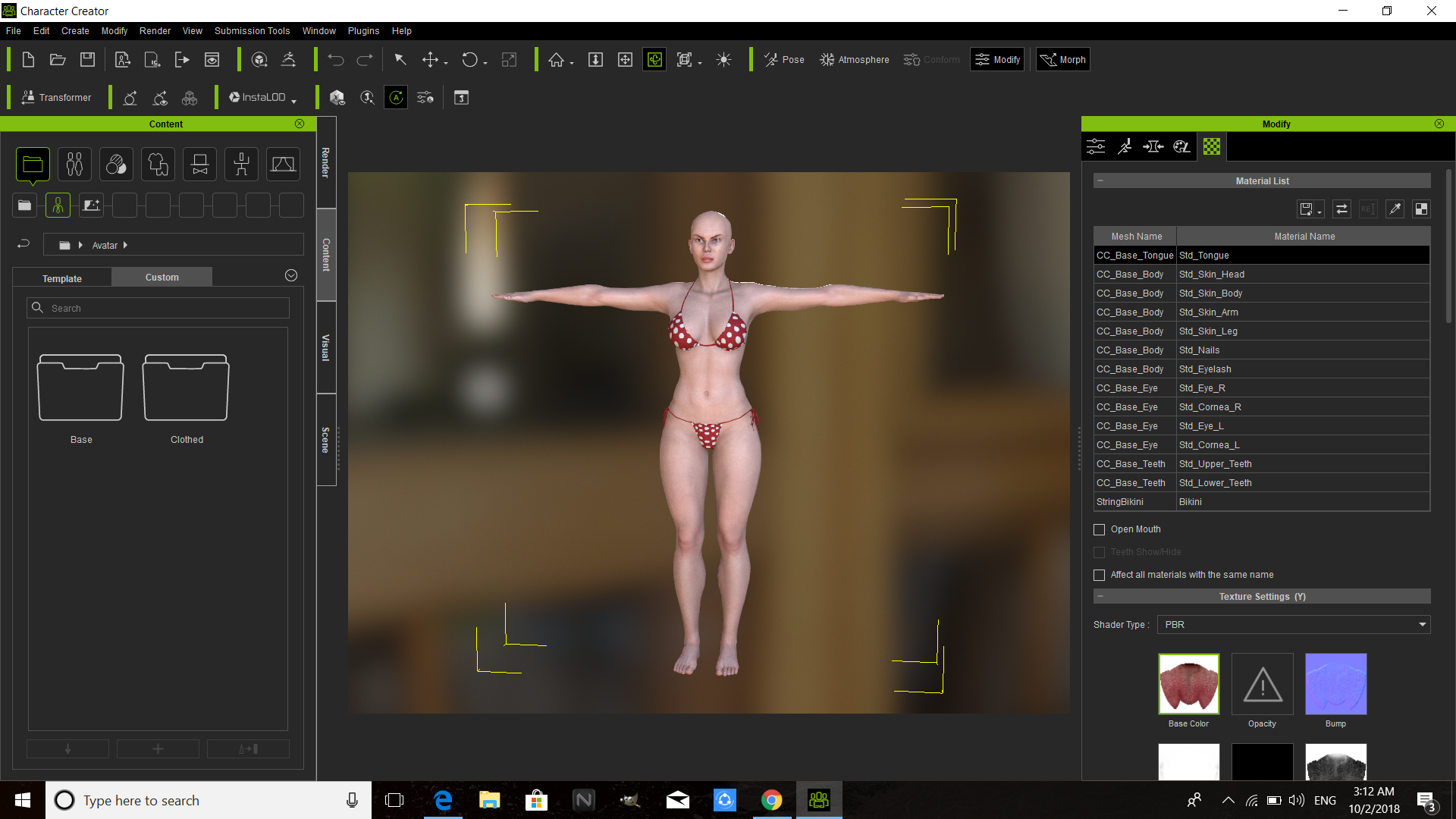Select the Rotate tool in toolbar
This screenshot has width=1456, height=819.
470,60
